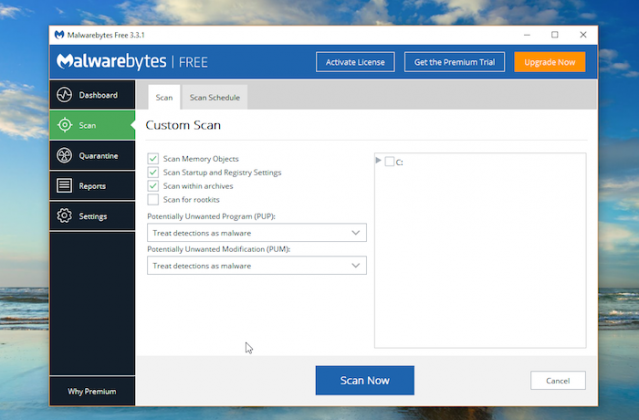Click the Scan target icon in sidebar
The height and width of the screenshot is (420, 639).
[64, 125]
